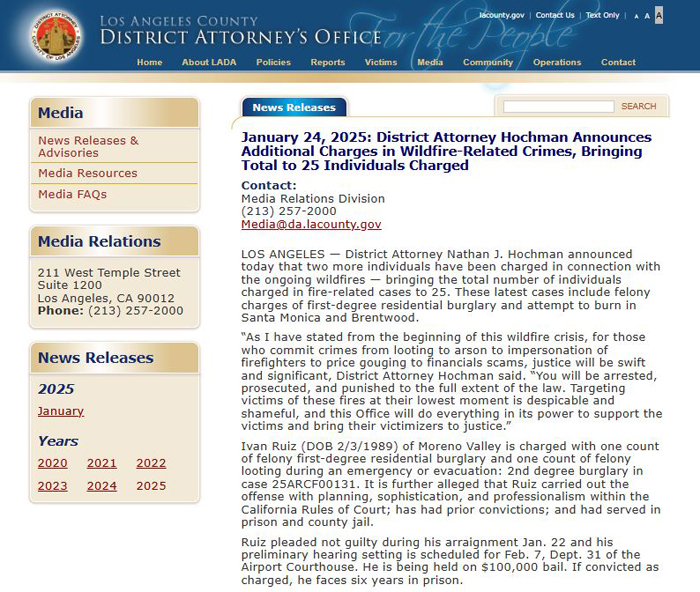This screenshot has height=592, width=700.
Task: Open the Operations menu
Action: coord(557,63)
